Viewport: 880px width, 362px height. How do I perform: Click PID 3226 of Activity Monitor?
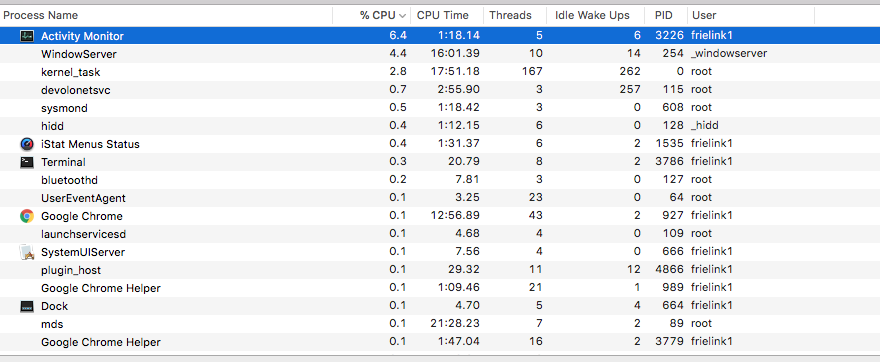(x=670, y=36)
